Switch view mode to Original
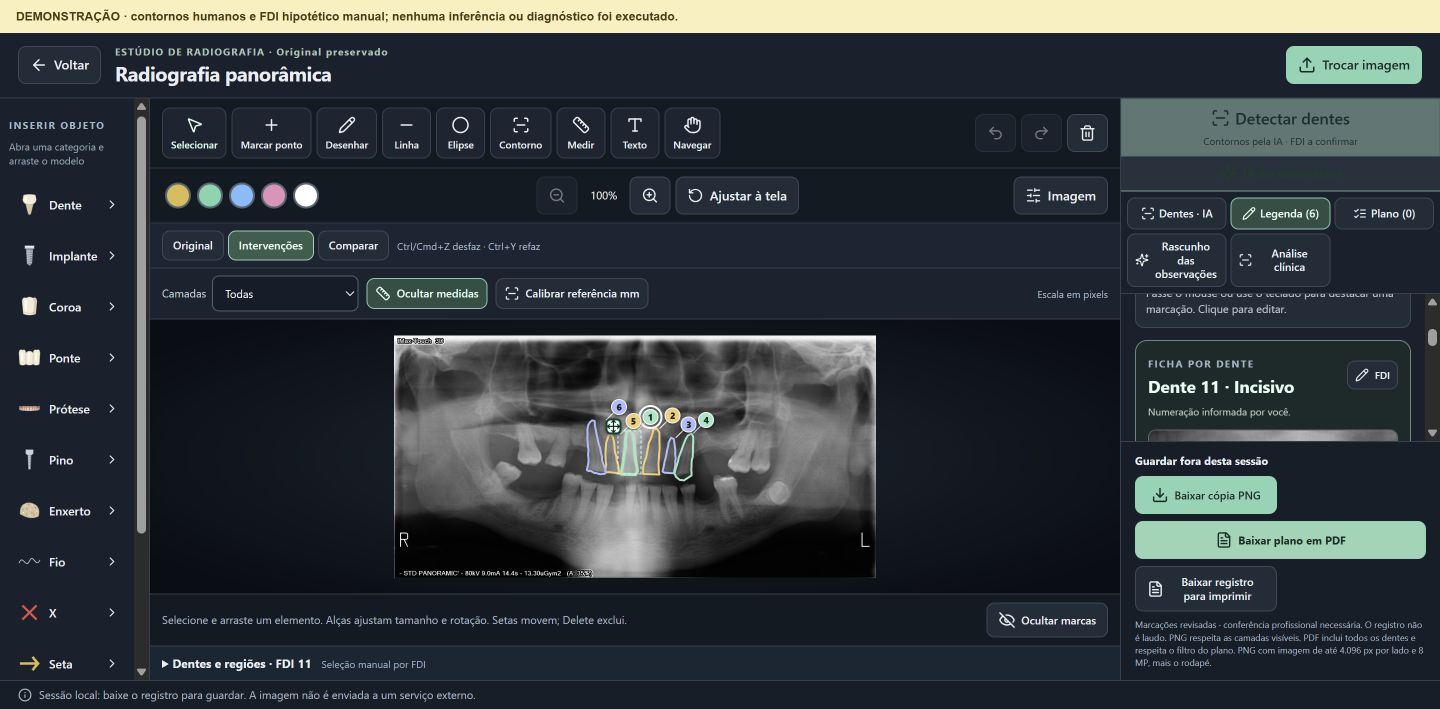This screenshot has height=709, width=1440. point(193,246)
